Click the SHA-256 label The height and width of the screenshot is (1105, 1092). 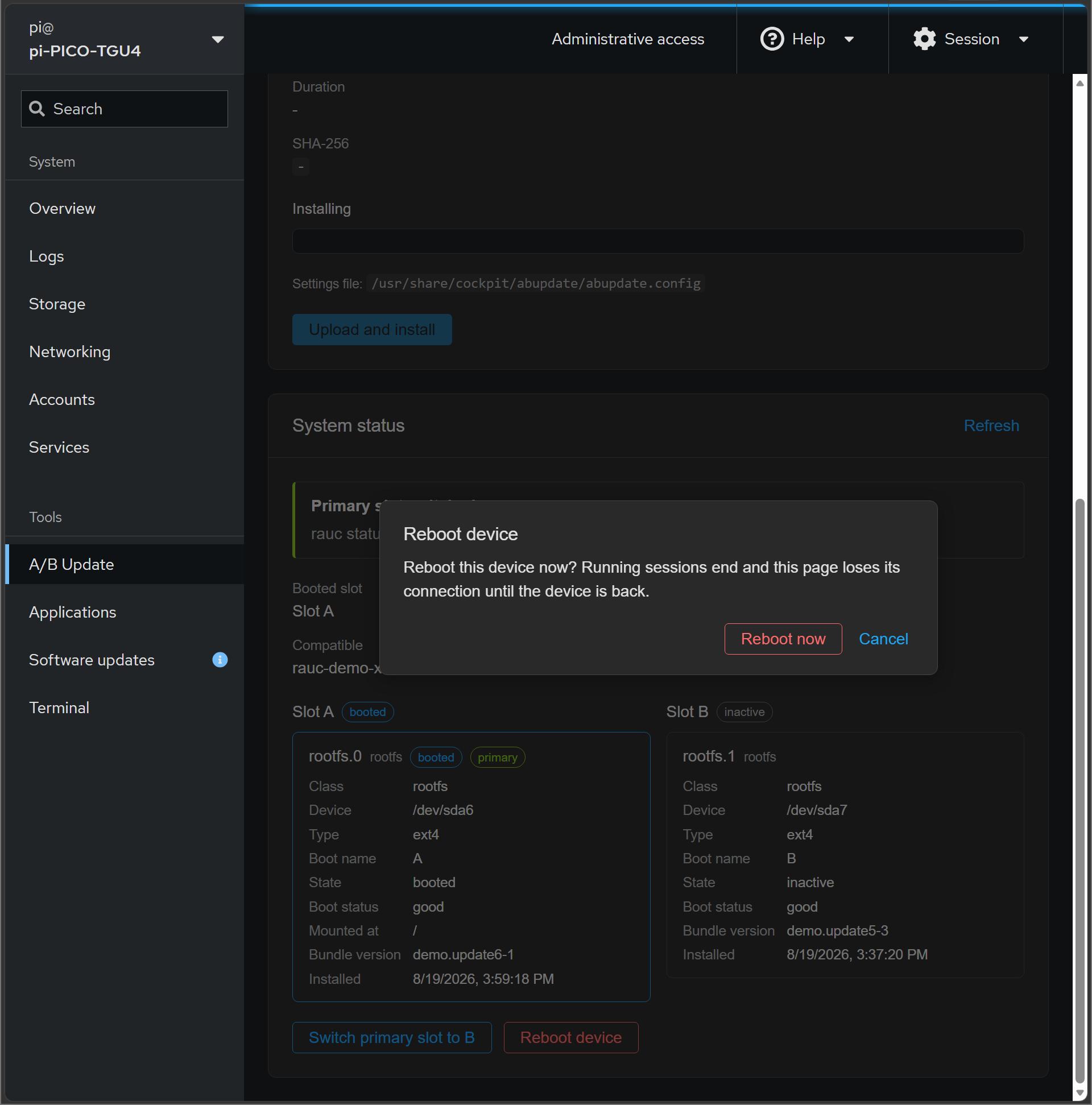(320, 143)
